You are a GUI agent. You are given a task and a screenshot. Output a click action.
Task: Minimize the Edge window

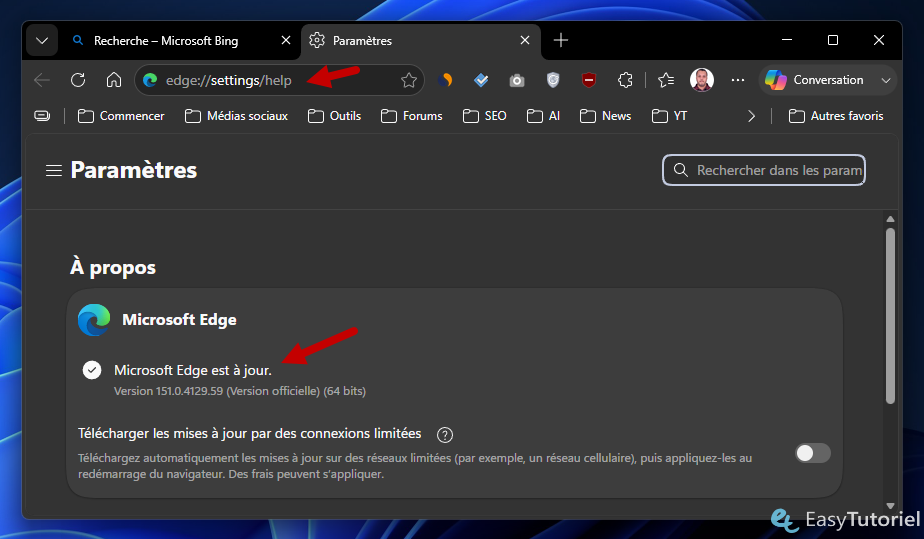(x=787, y=40)
